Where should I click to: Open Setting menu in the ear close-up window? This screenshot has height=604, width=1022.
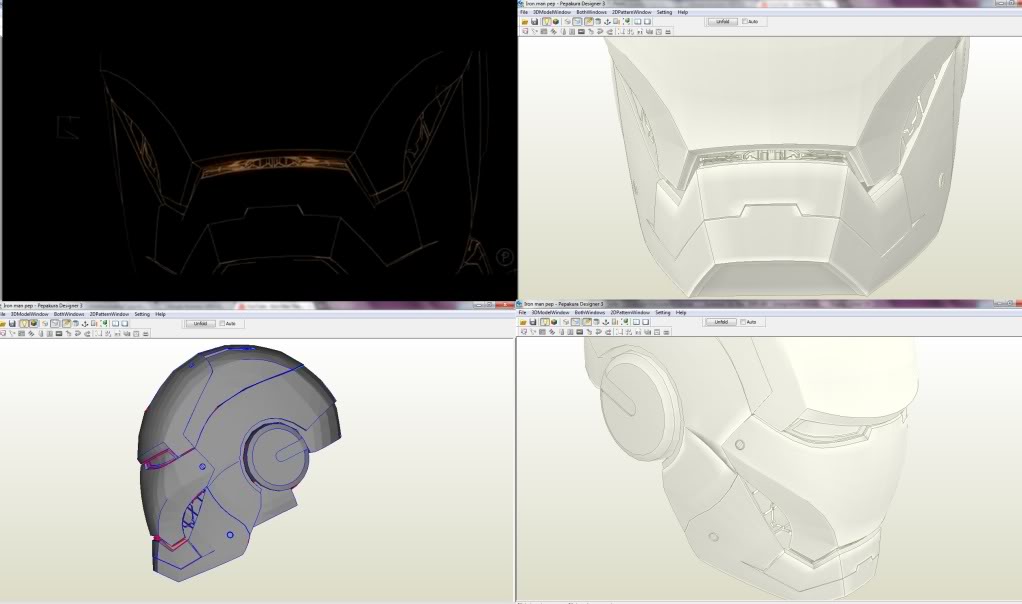pos(663,313)
